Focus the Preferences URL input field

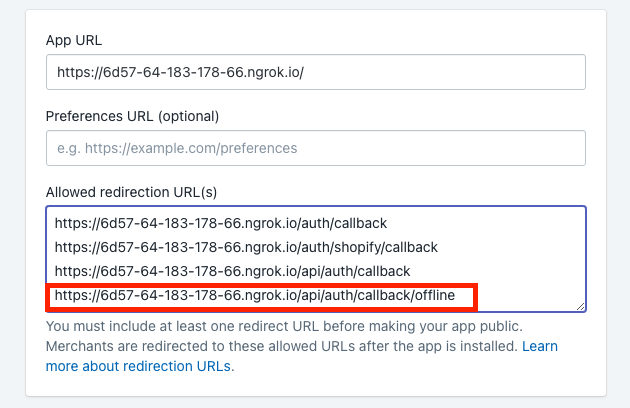tap(315, 148)
